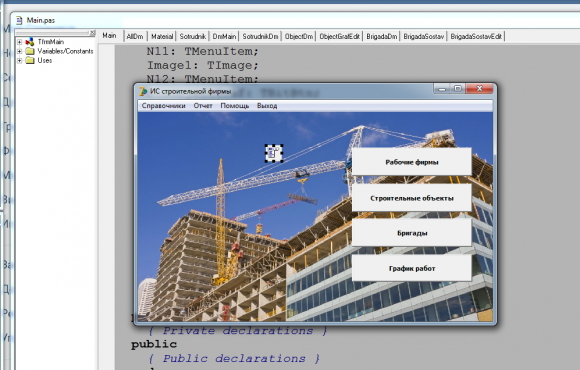Expand the TfrmMain tree node
580x370 pixels.
pyautogui.click(x=20, y=42)
